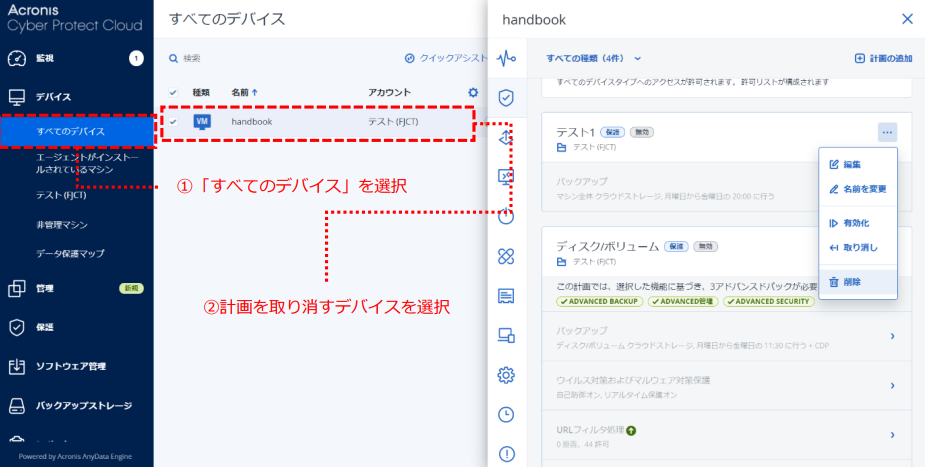925x470 pixels.
Task: Select 削除 from the context menu
Action: 850,283
